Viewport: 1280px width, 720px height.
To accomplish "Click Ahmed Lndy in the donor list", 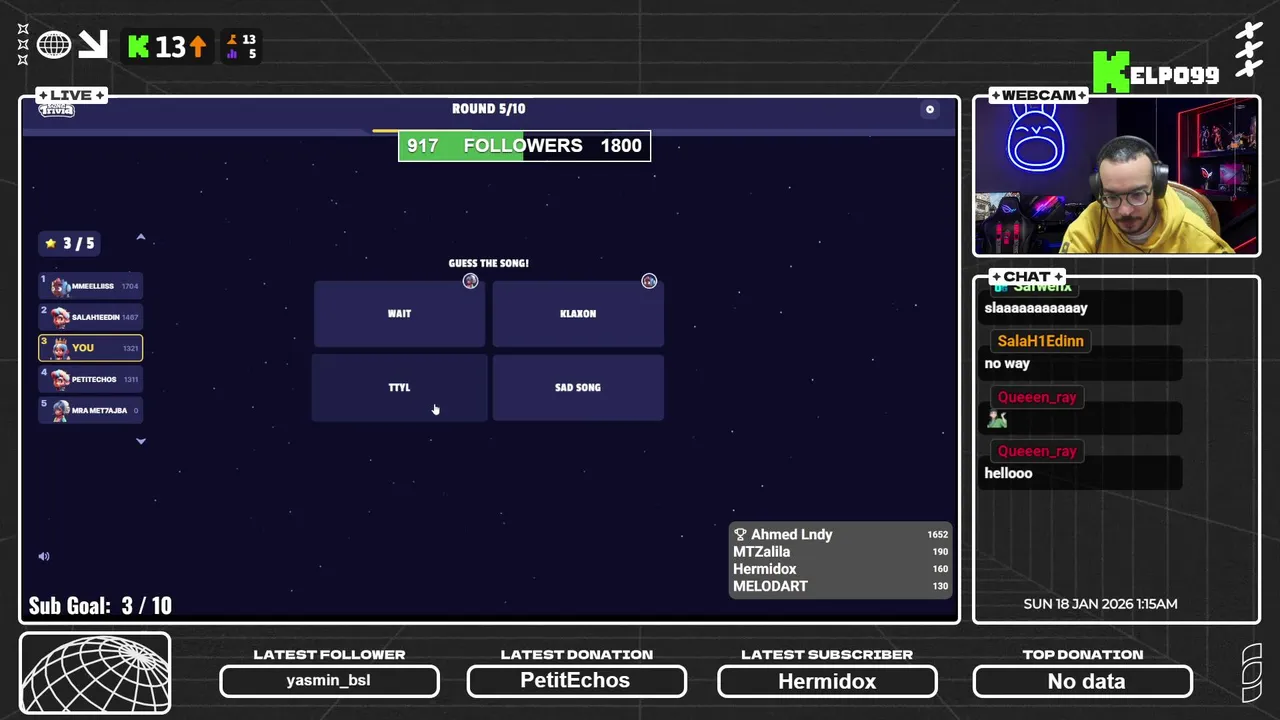I will (x=791, y=534).
